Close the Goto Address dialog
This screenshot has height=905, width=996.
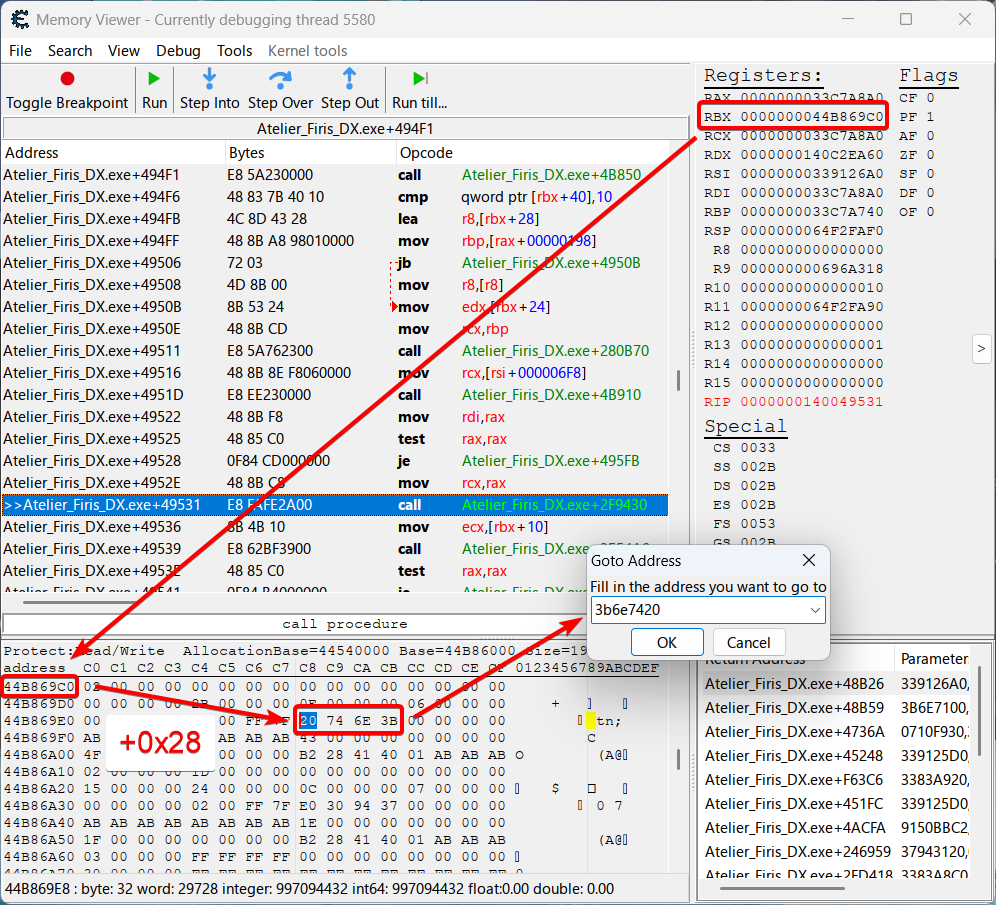tap(809, 561)
